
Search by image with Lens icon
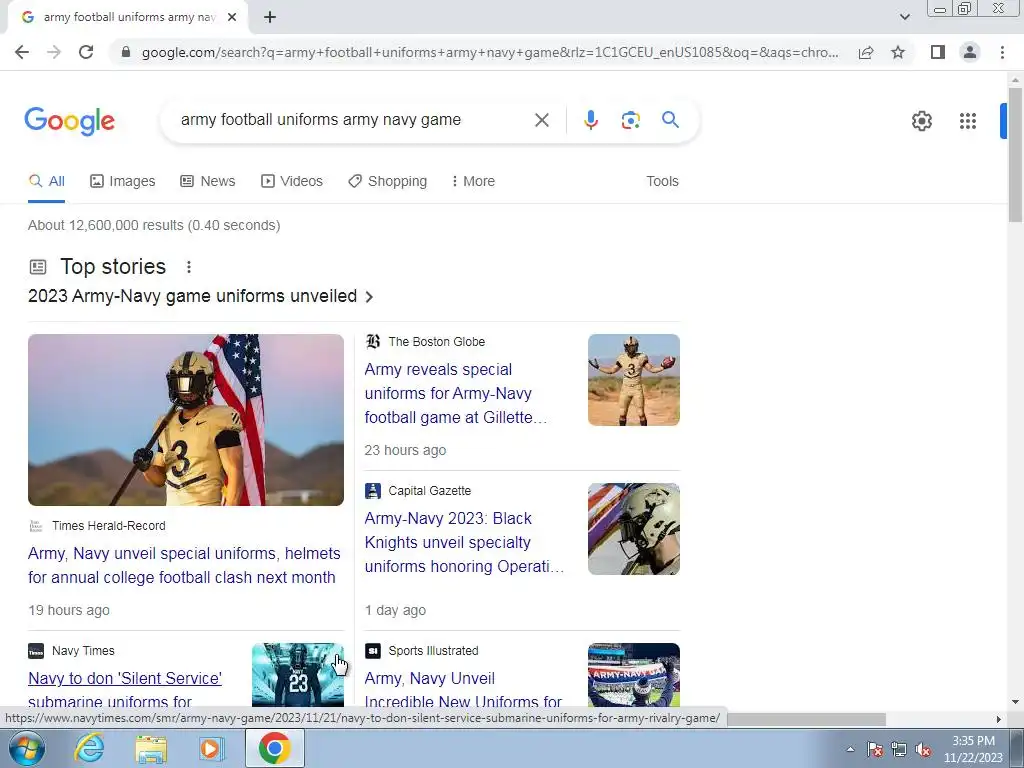(630, 120)
